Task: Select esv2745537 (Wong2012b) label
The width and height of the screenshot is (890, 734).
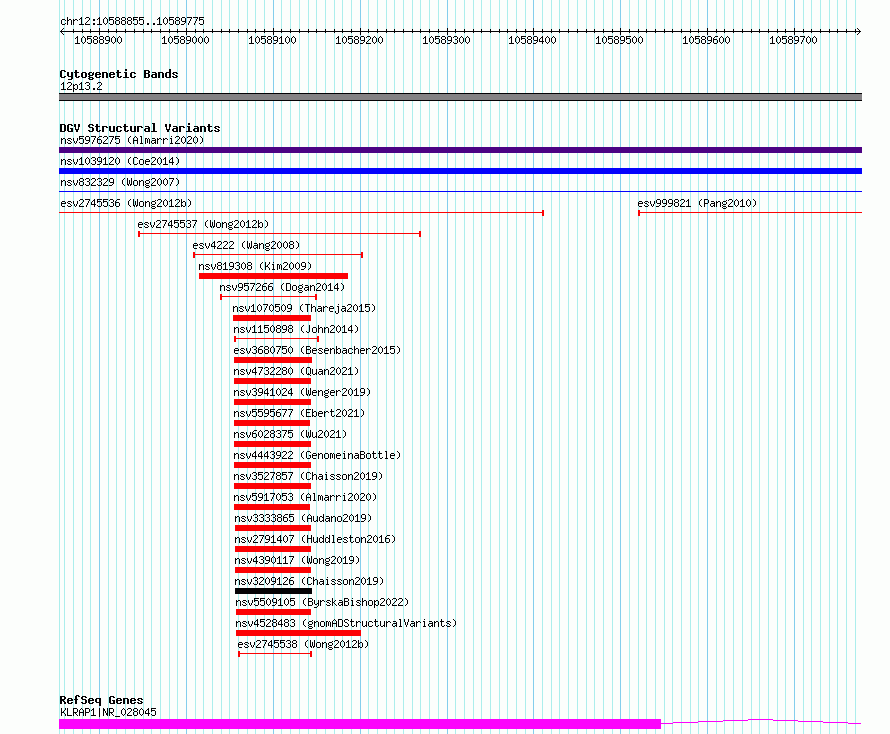Action: click(x=203, y=224)
